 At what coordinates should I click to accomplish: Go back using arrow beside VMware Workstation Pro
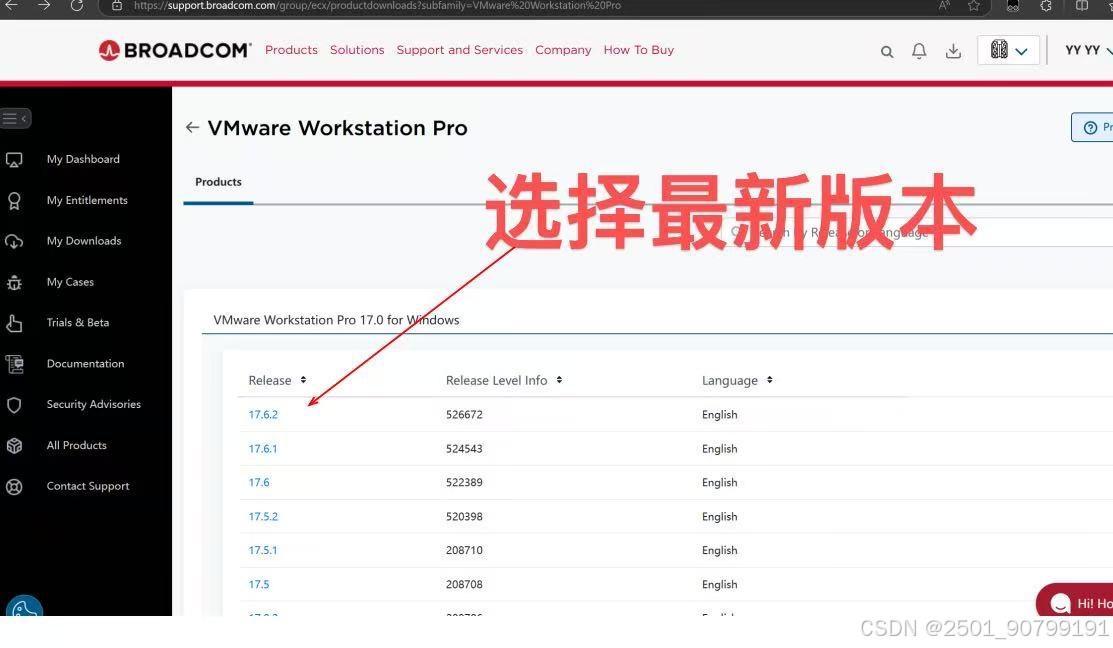[x=192, y=127]
